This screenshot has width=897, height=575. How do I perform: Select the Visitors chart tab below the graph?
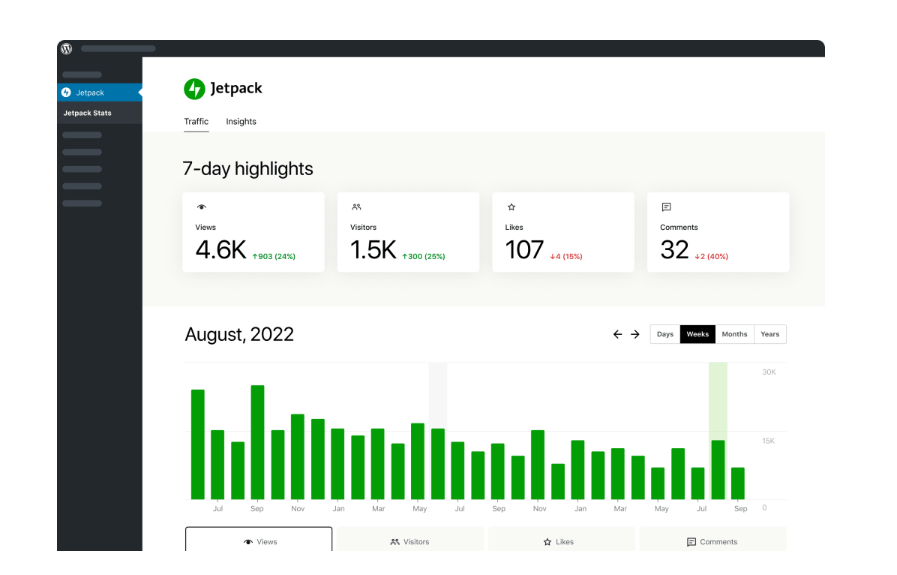pos(410,540)
